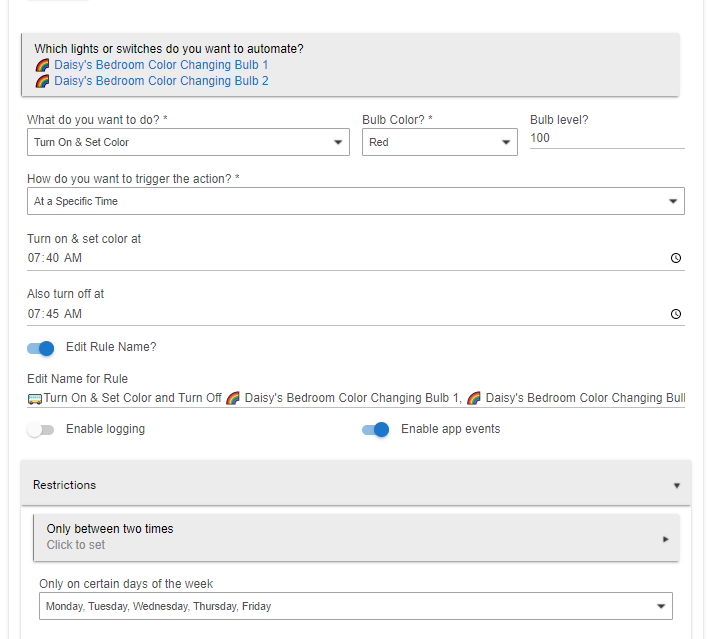Open the trigger action dropdown
This screenshot has height=639, width=727.
point(355,201)
